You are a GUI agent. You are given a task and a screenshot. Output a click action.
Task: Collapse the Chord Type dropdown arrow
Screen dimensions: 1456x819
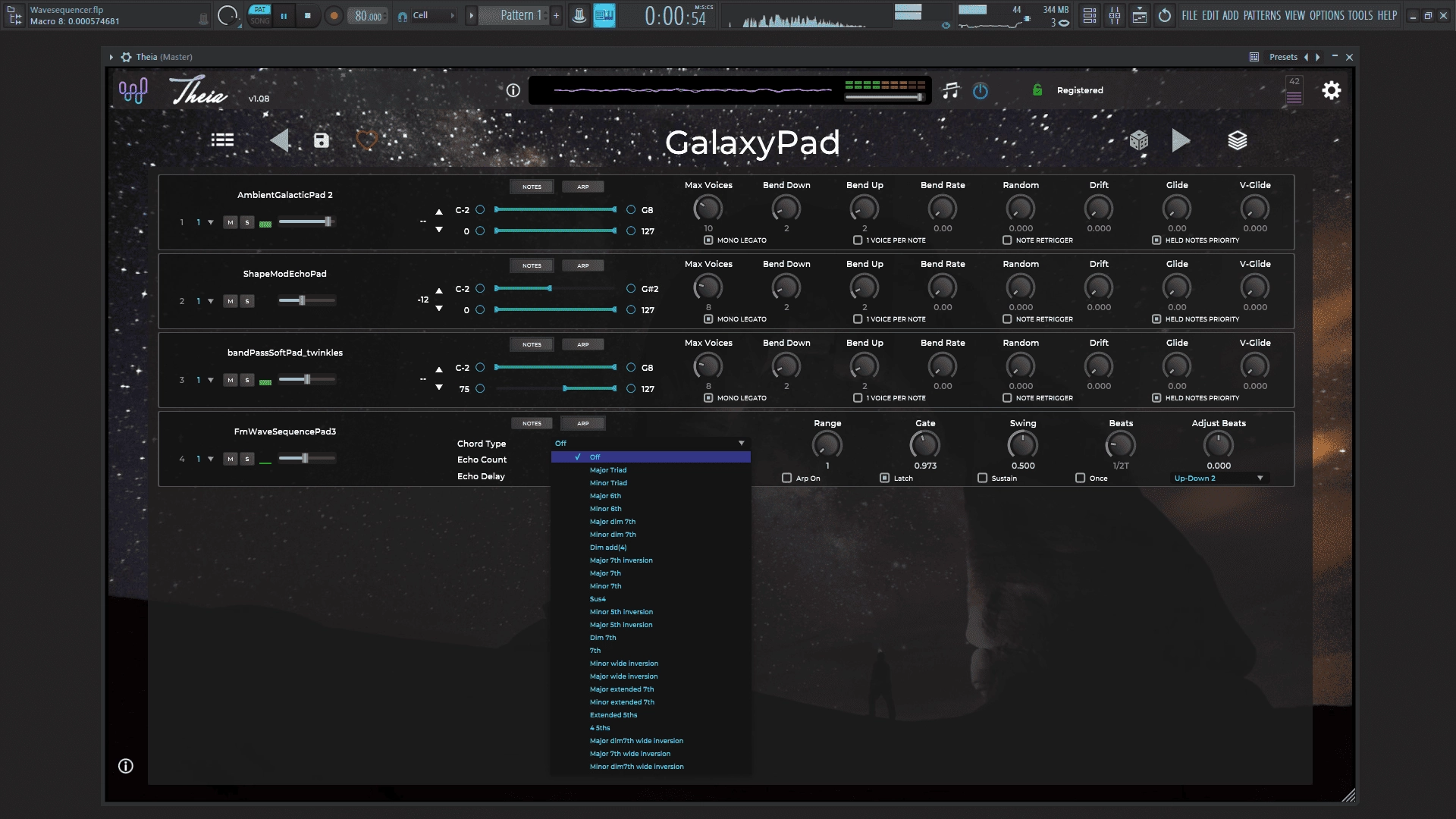click(741, 444)
